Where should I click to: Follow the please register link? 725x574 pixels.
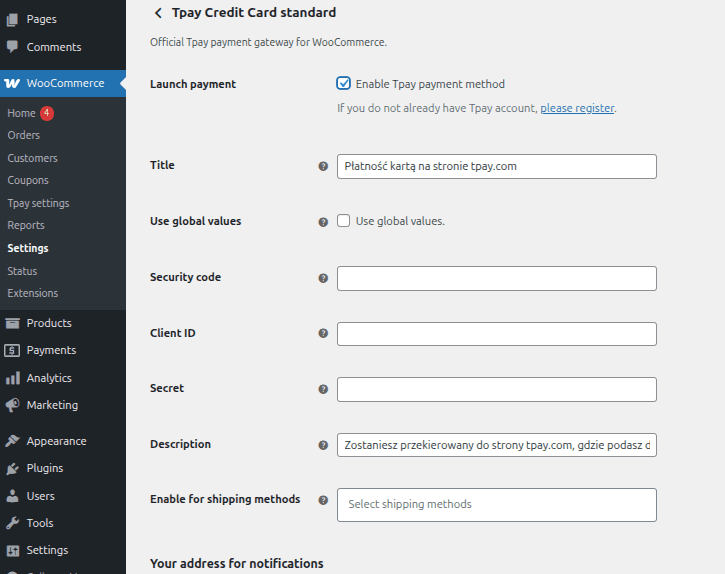pyautogui.click(x=577, y=108)
